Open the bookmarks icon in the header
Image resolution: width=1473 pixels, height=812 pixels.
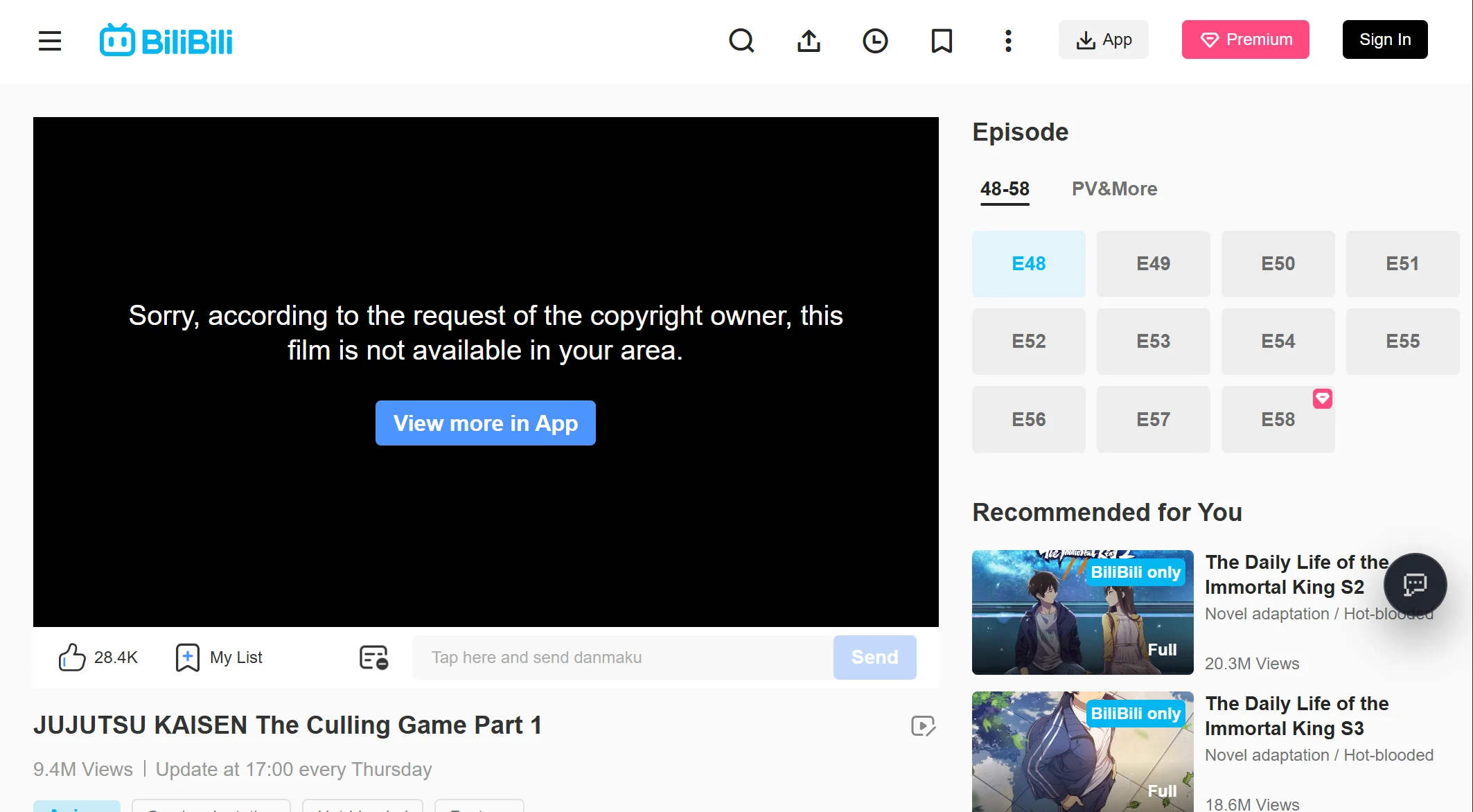coord(942,40)
